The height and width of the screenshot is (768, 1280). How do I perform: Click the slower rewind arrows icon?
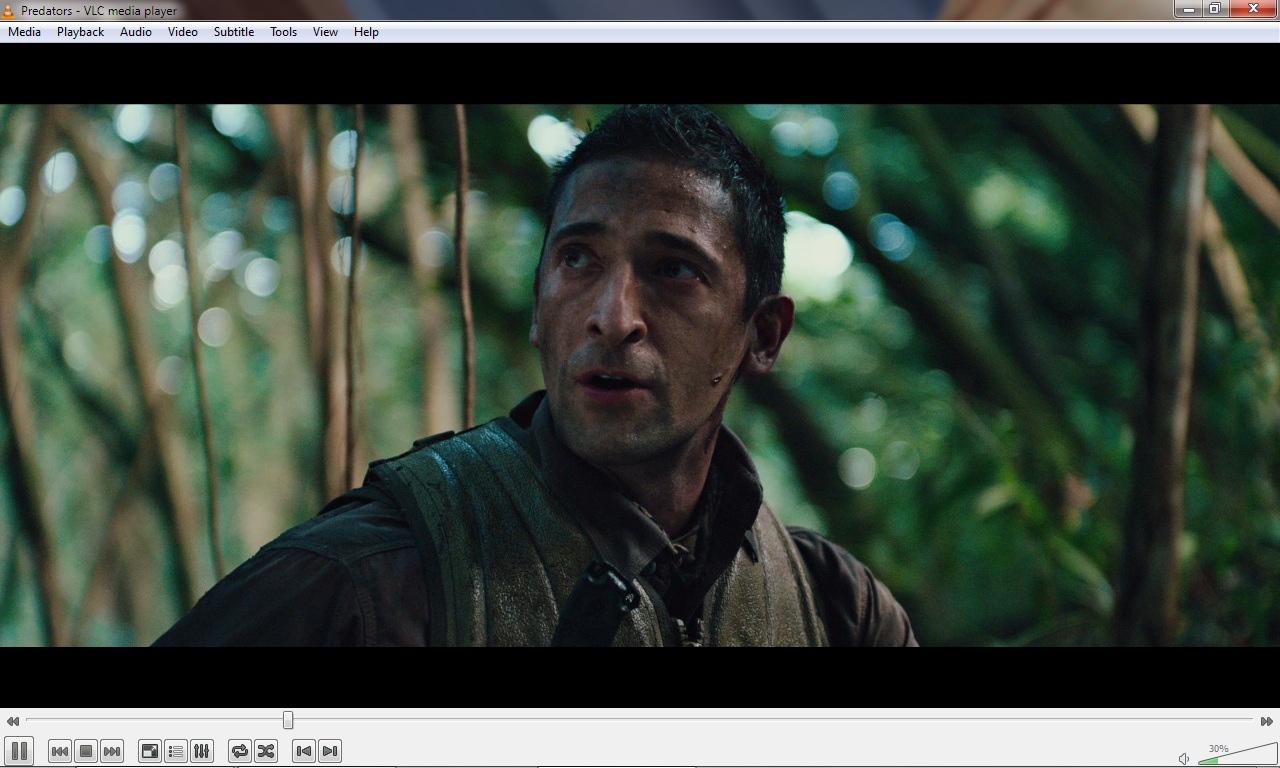(12, 721)
